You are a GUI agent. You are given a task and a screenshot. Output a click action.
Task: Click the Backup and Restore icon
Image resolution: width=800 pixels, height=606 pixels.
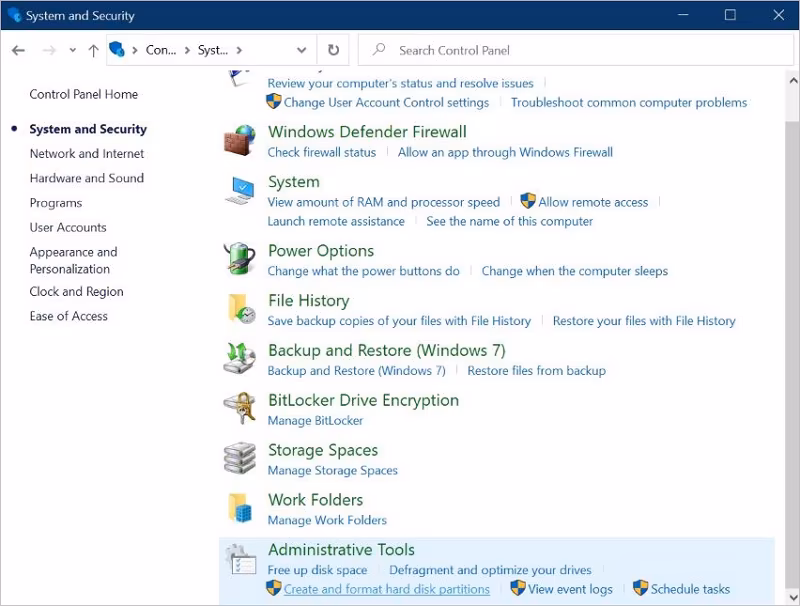(239, 358)
